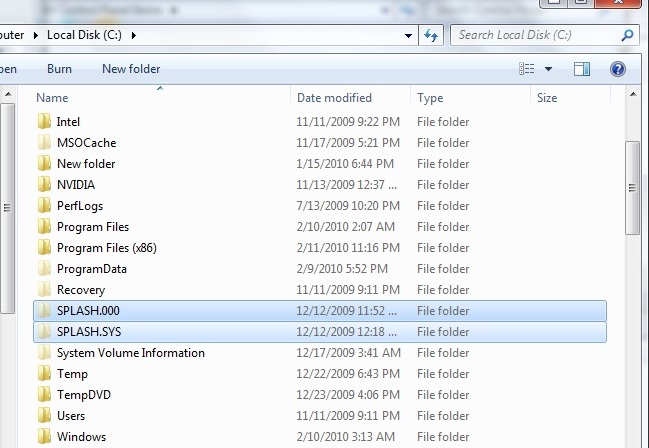
Task: Click the SPLASH.SYS folder icon
Action: point(44,332)
